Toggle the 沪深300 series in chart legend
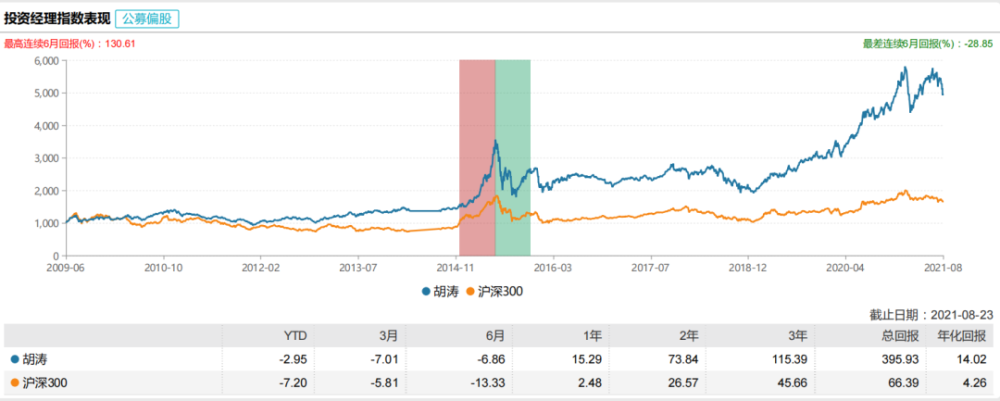Screen dimensions: 1000x401 495,291
